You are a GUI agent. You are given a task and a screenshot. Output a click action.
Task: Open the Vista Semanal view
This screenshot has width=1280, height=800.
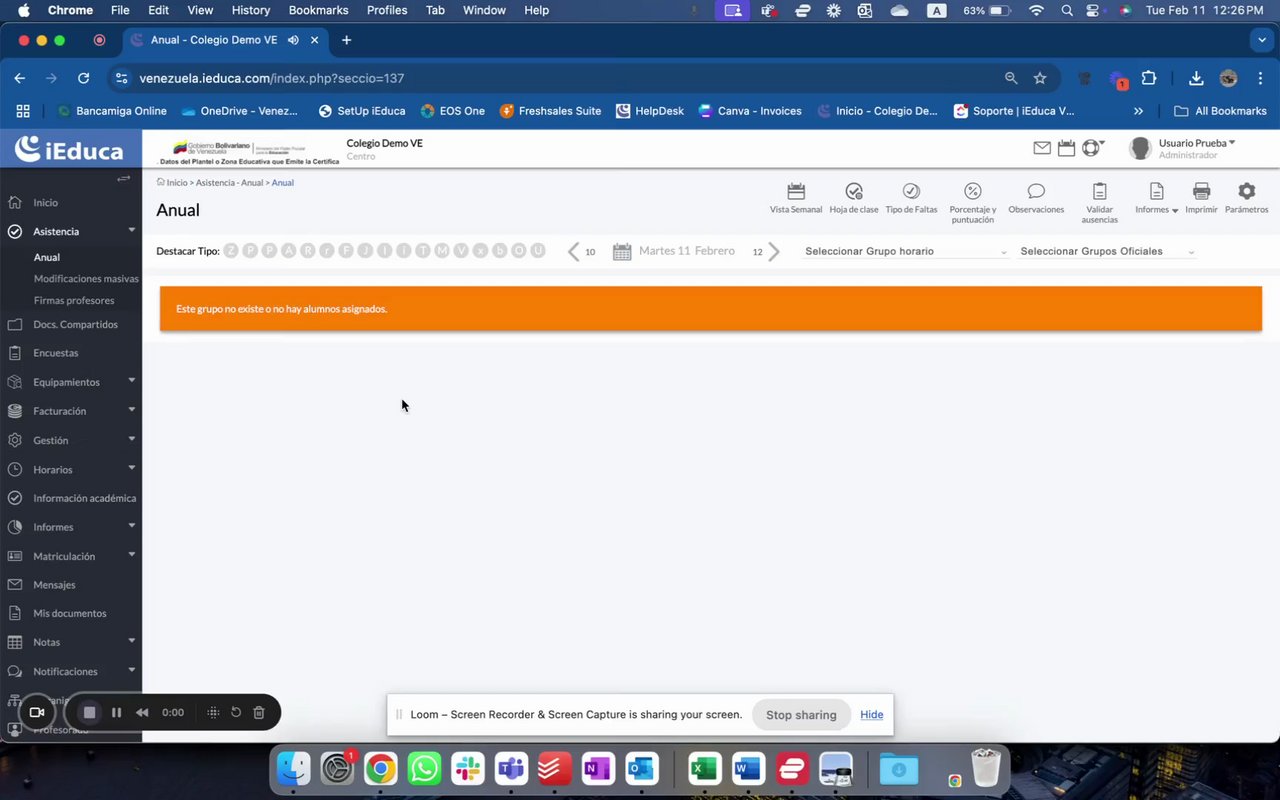click(796, 198)
